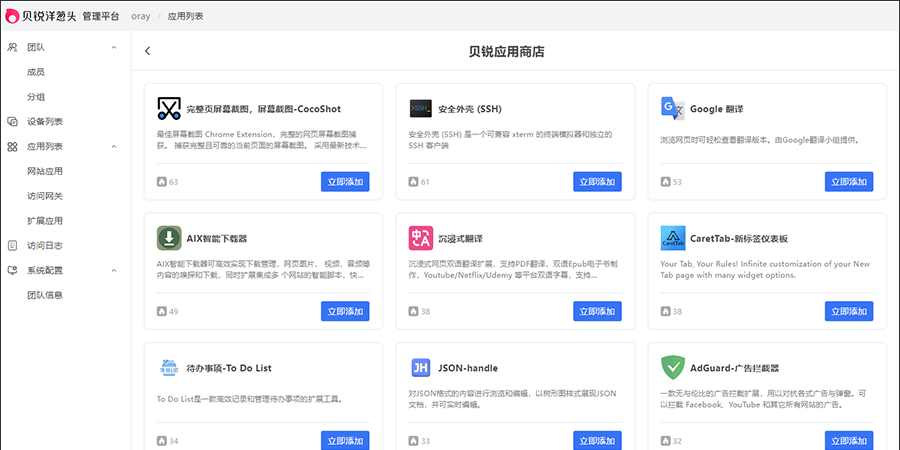The height and width of the screenshot is (450, 900).
Task: Click the oray breadcrumb link
Action: (140, 17)
